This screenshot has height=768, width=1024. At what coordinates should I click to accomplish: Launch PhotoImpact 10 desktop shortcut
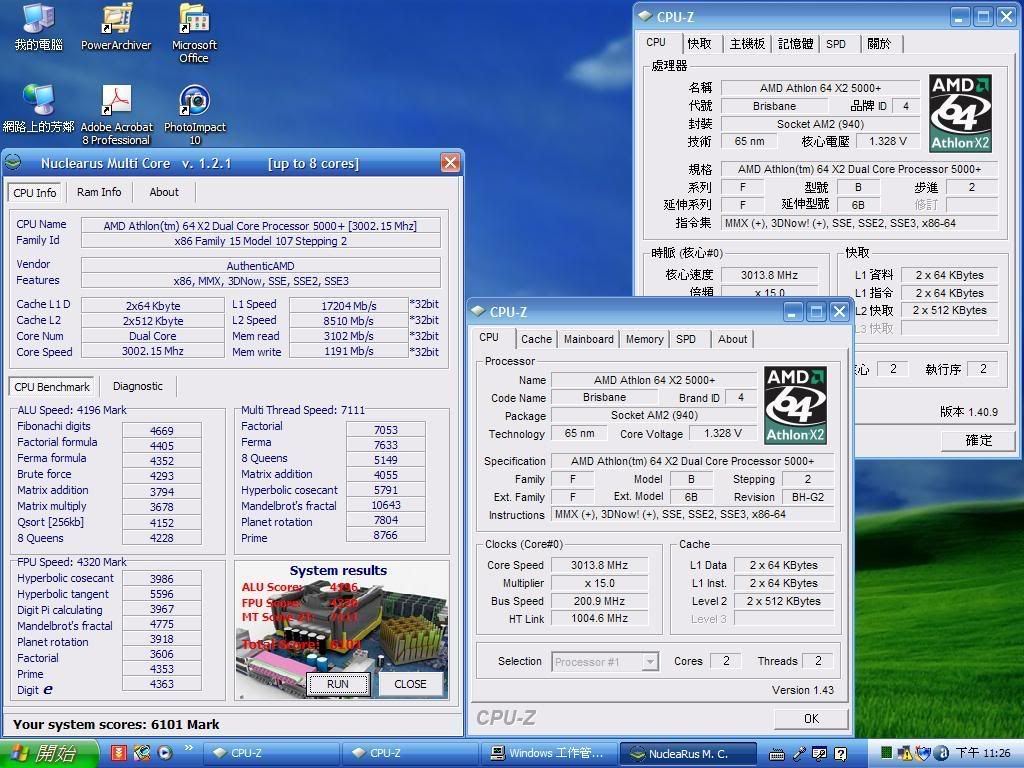click(195, 115)
